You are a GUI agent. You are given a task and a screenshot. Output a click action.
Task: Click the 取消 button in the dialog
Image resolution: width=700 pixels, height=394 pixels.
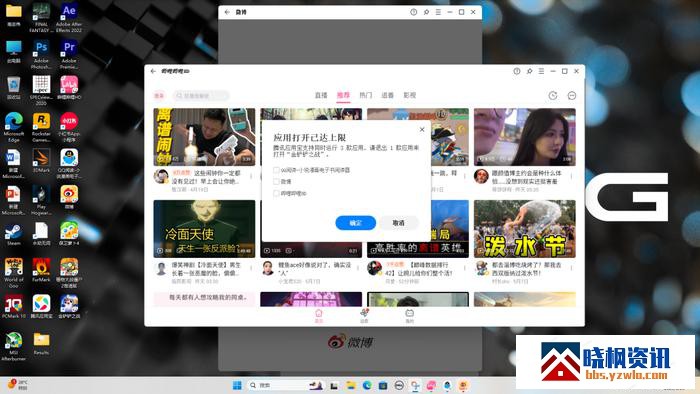[398, 223]
